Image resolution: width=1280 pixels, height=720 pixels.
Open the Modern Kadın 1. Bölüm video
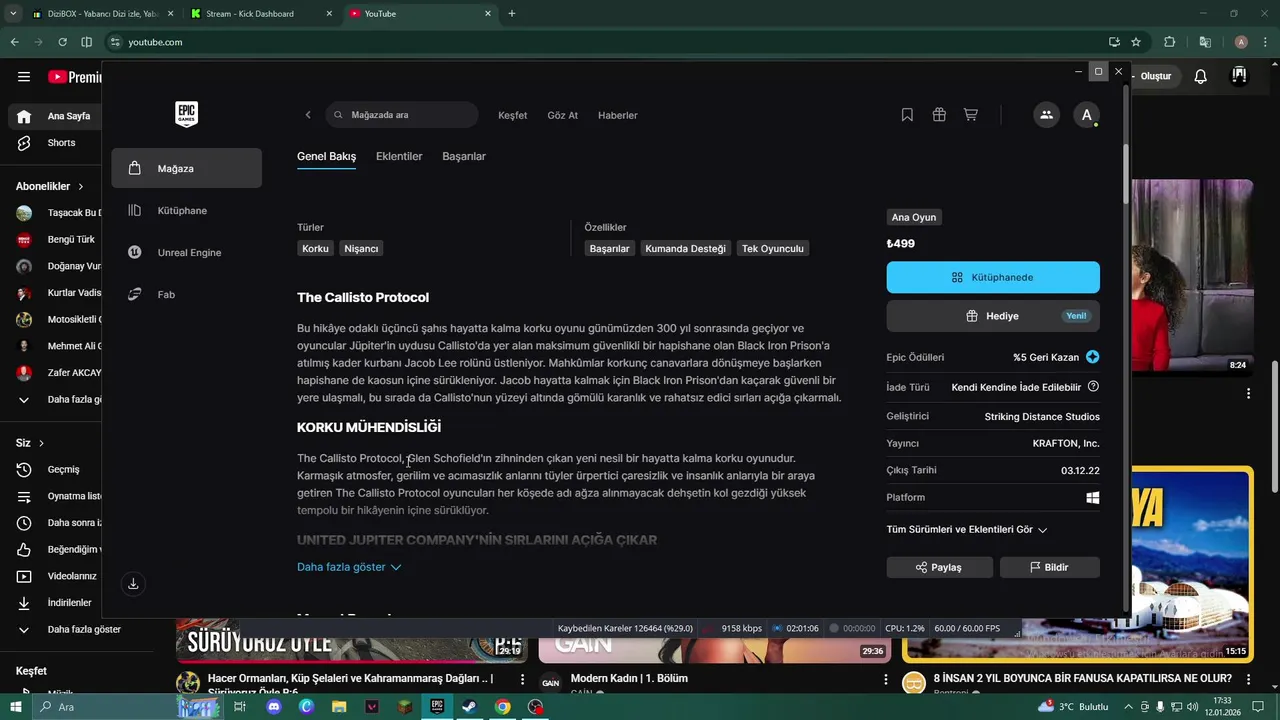point(629,678)
